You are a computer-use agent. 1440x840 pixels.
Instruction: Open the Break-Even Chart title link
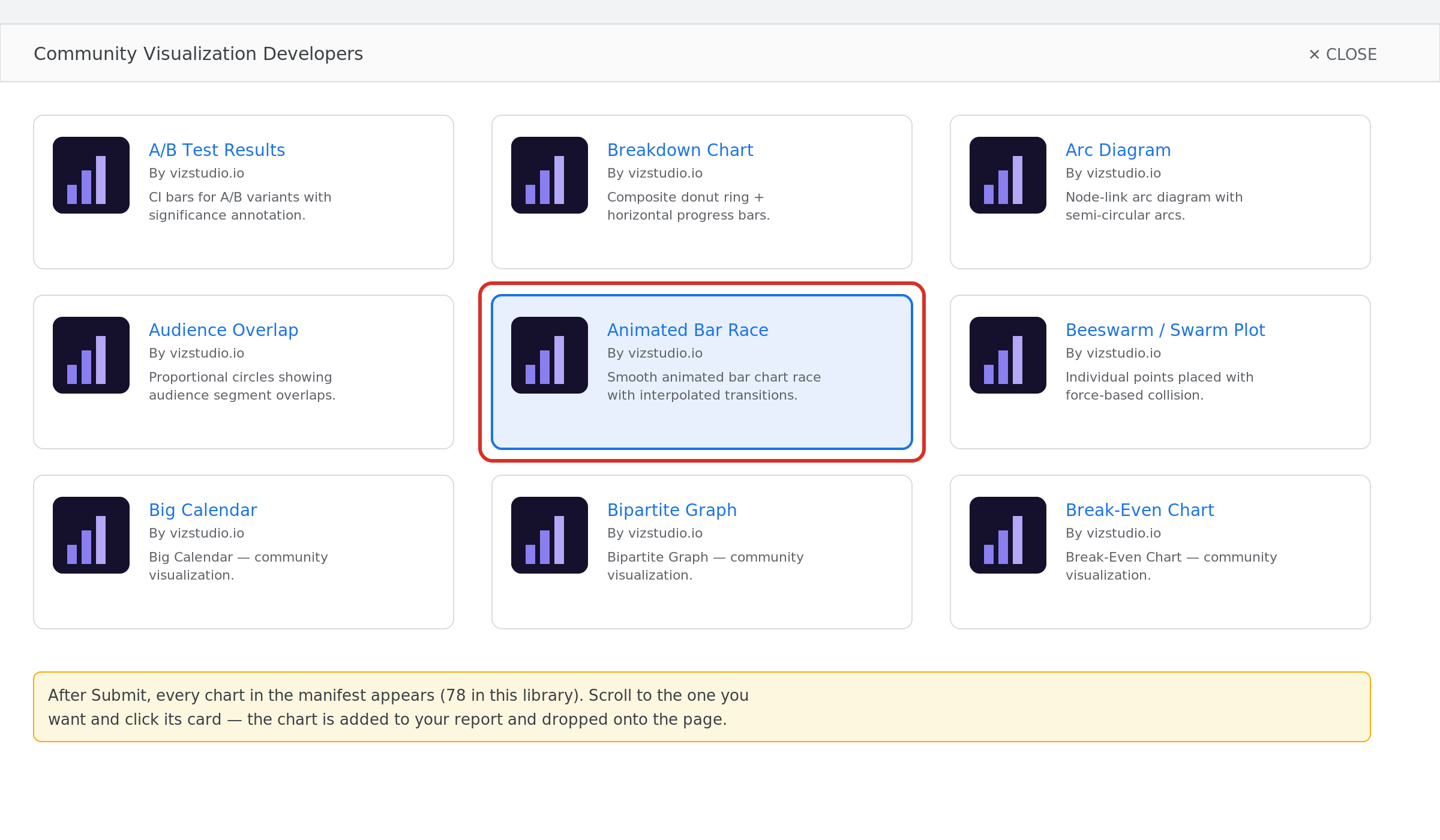tap(1139, 510)
